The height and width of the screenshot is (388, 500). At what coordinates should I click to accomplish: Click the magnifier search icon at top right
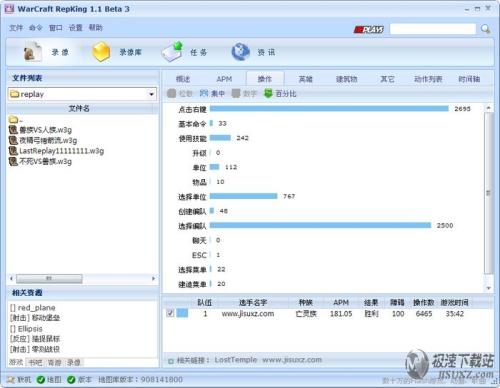tap(485, 29)
